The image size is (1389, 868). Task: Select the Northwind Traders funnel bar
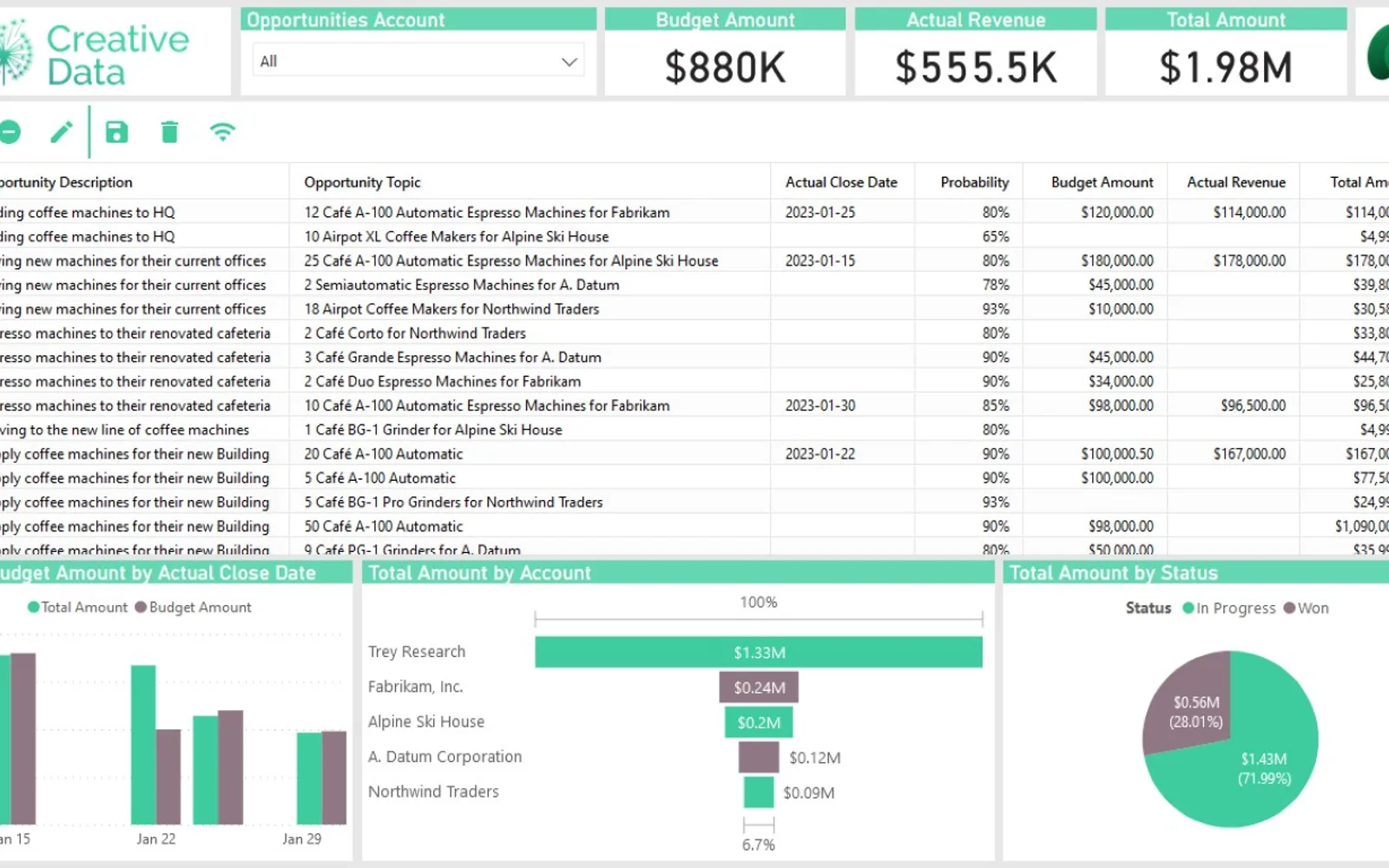(x=759, y=792)
